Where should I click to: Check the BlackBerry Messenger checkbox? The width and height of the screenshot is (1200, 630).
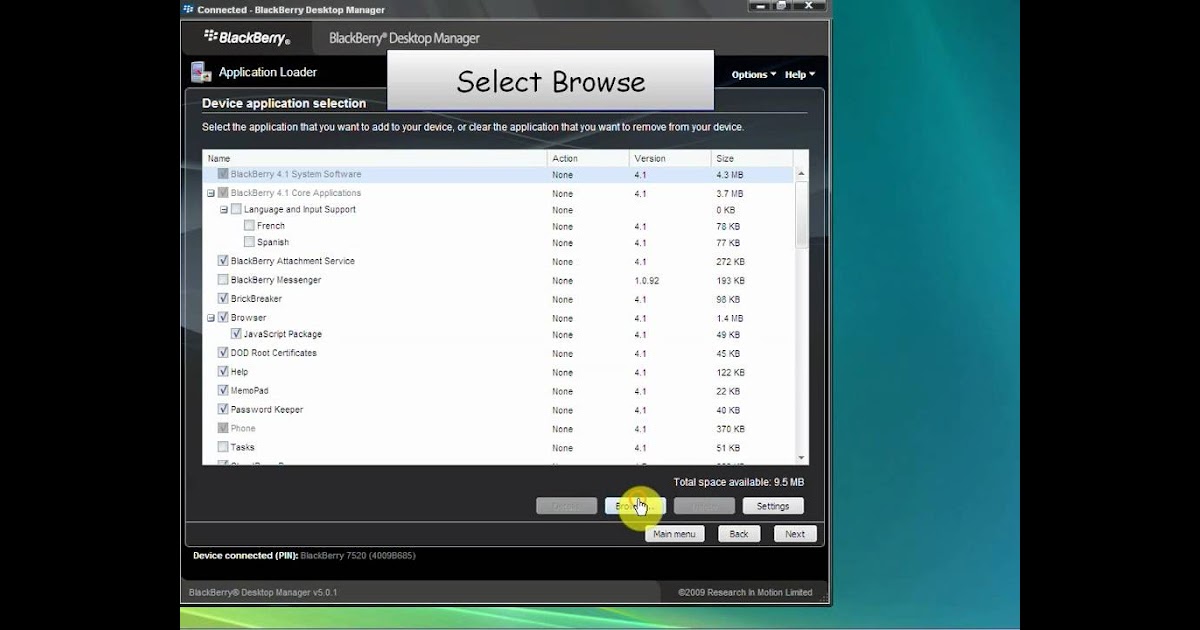tap(223, 280)
